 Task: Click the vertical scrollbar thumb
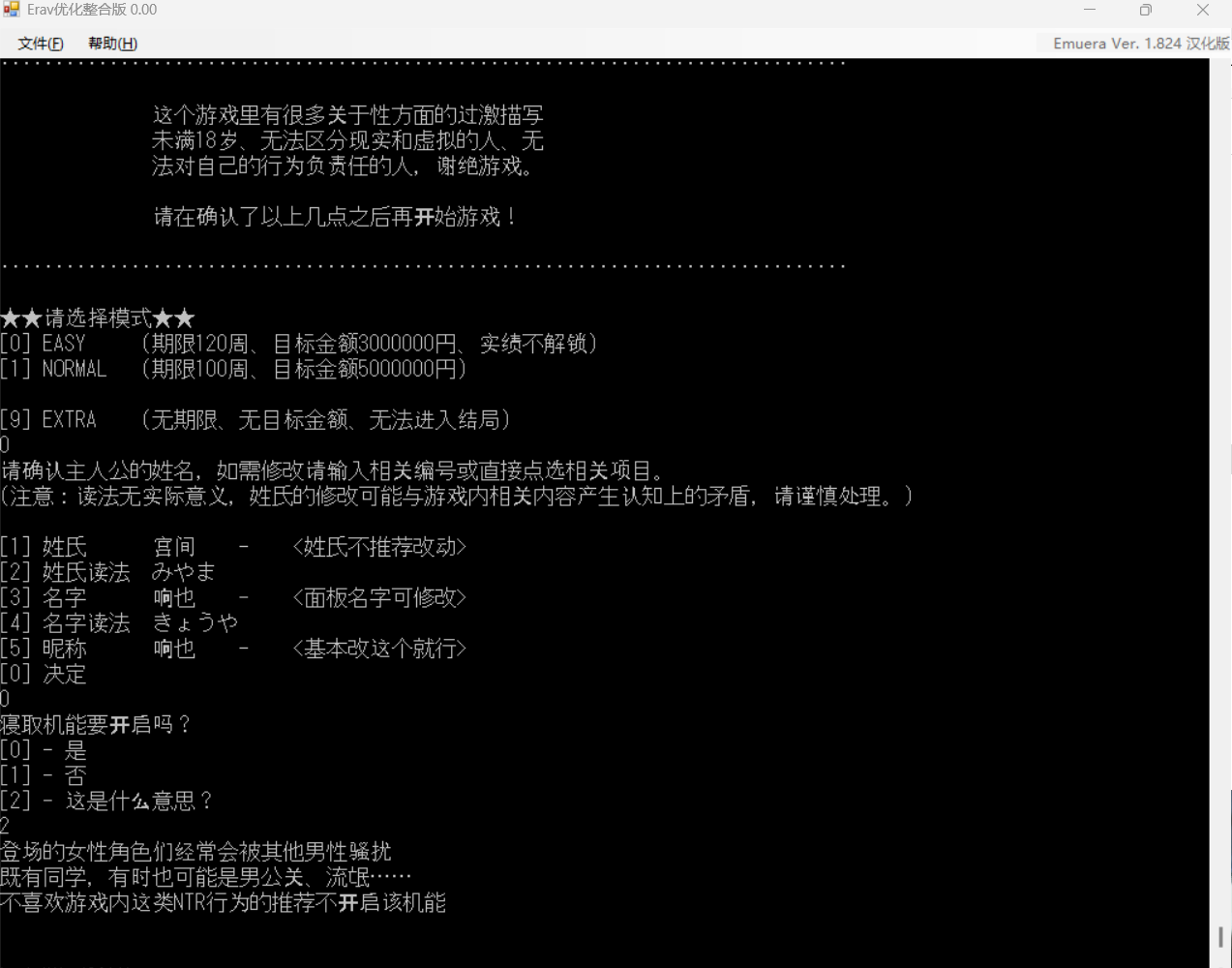pos(1220,937)
